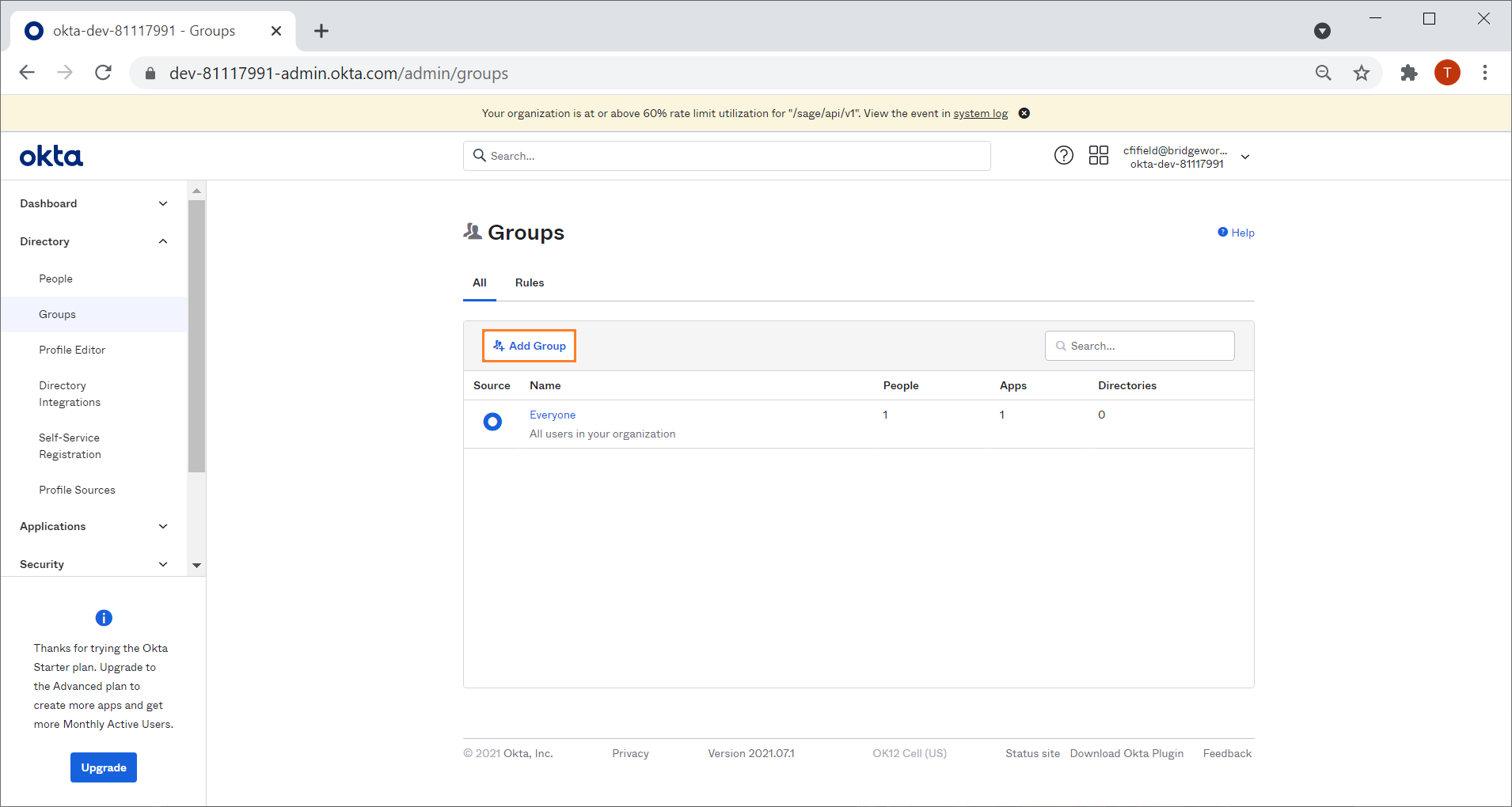
Task: Click the People column header
Action: coord(901,385)
